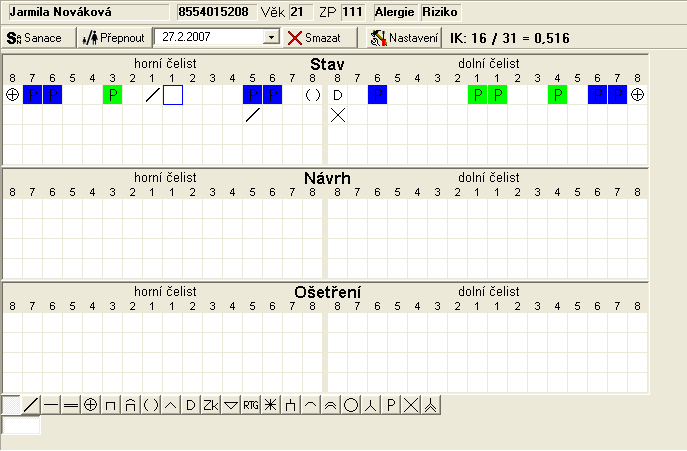Screen dimensions: 687x451
Task: Select the P symbol tool in bottom toolbar
Action: click(391, 405)
